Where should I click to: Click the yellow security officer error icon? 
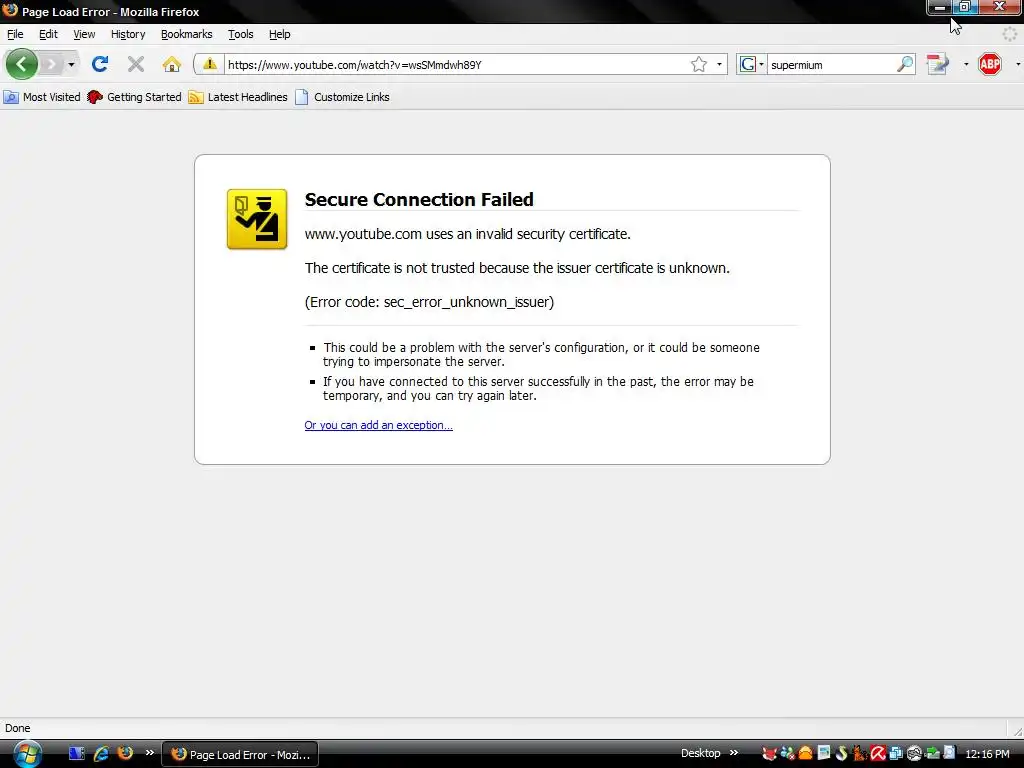pyautogui.click(x=257, y=219)
